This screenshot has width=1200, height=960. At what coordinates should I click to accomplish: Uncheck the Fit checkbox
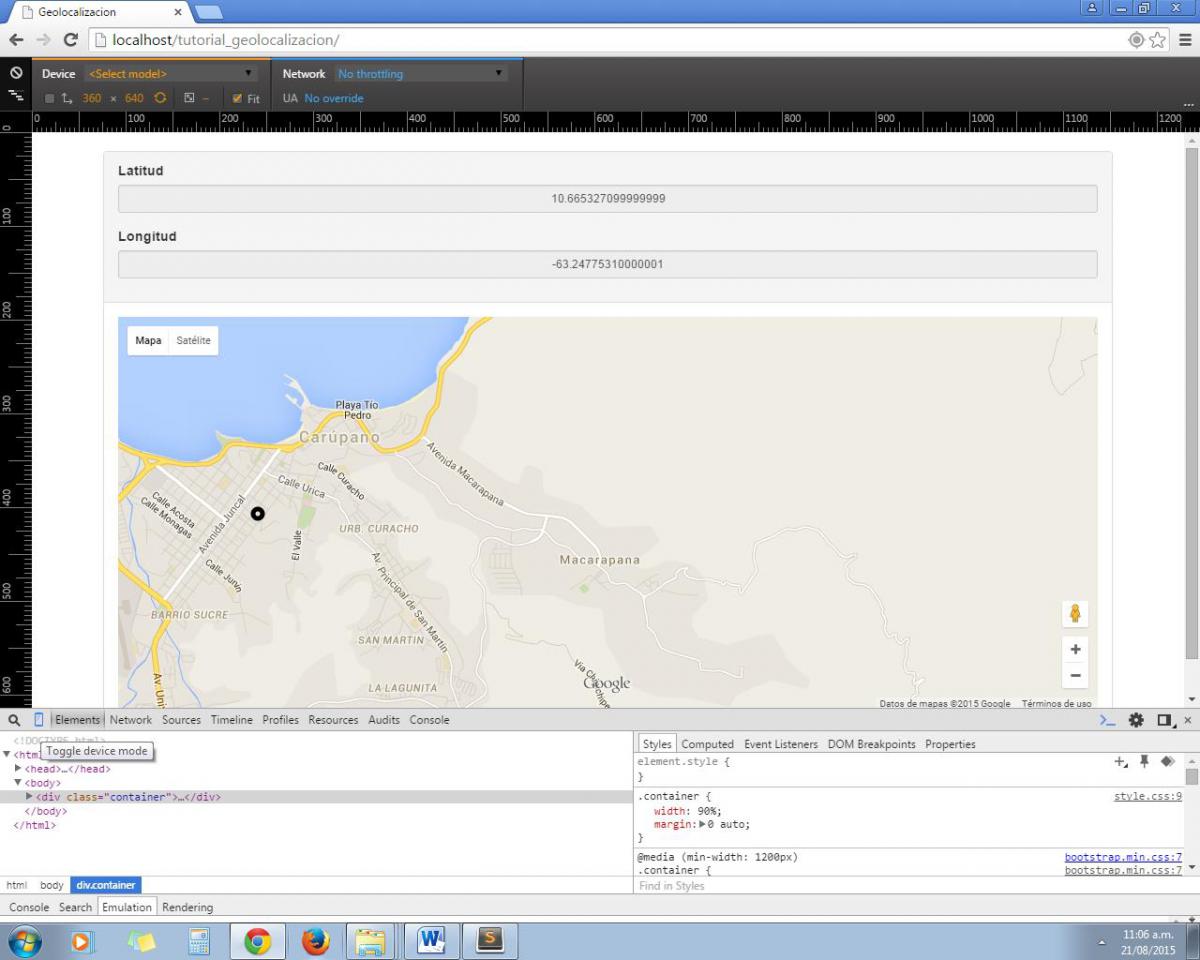point(237,99)
